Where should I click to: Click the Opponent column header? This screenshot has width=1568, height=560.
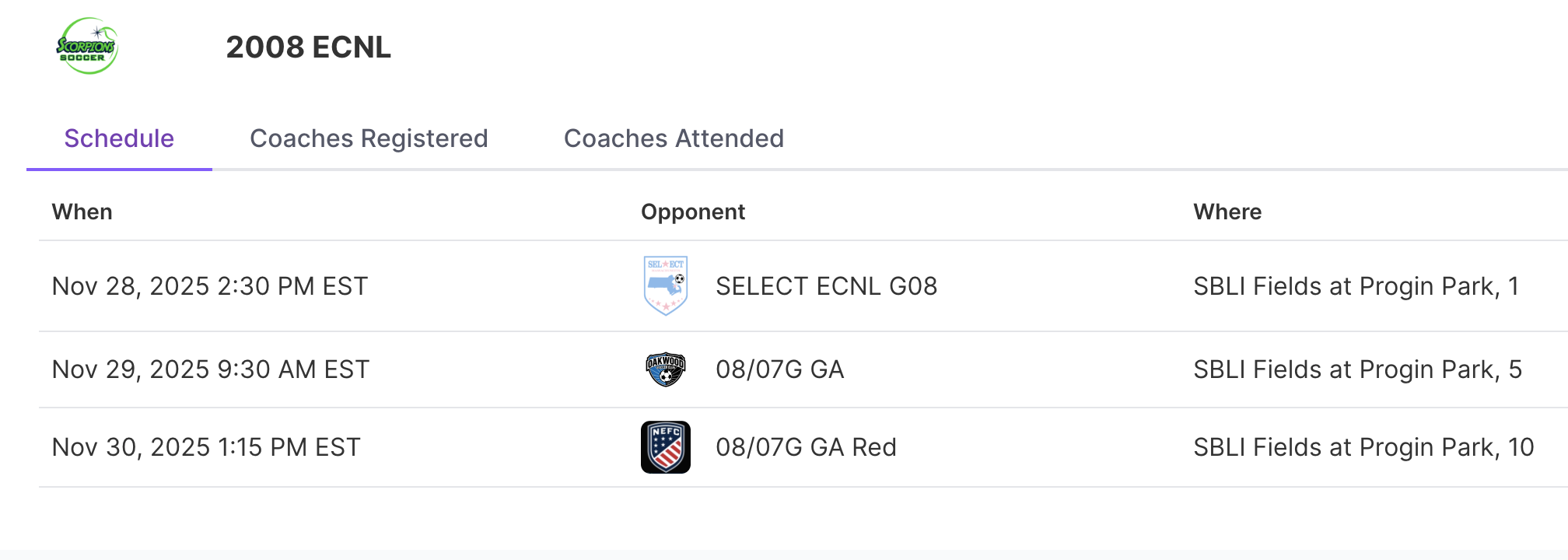click(x=693, y=212)
